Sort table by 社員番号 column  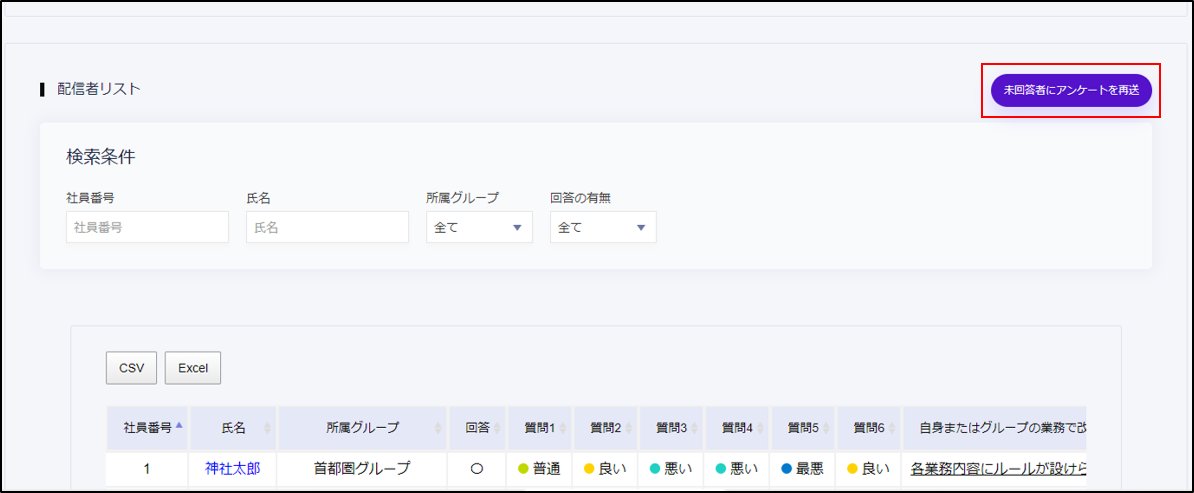[148, 427]
